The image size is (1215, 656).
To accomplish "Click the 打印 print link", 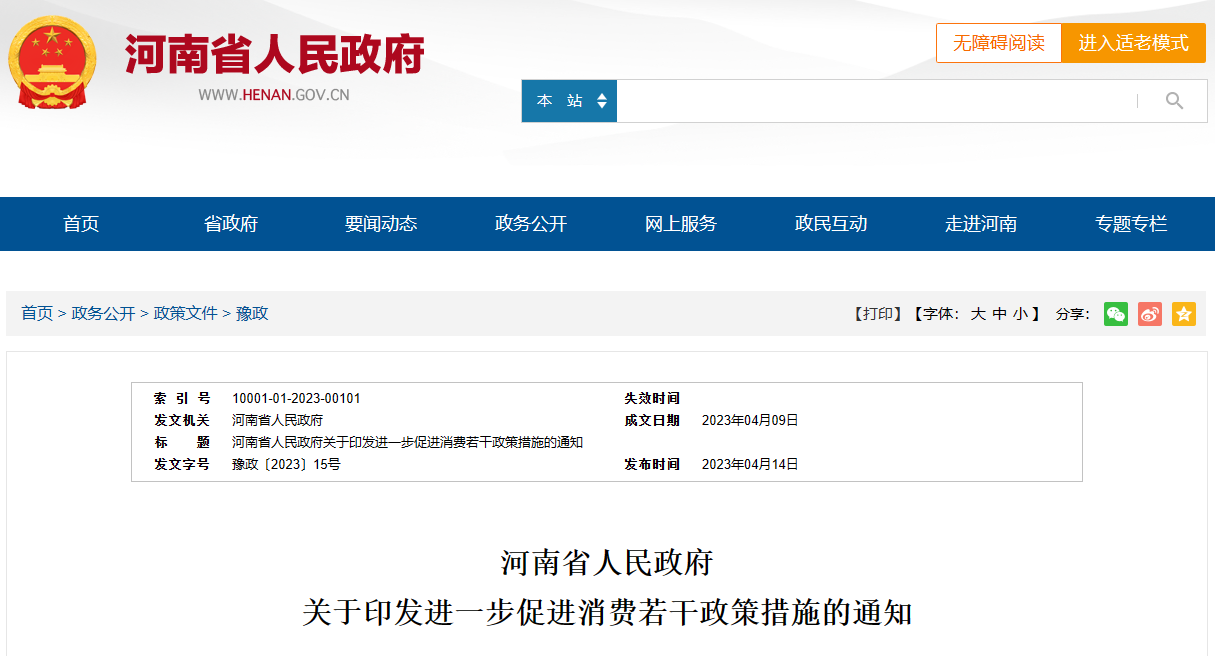I will [877, 314].
